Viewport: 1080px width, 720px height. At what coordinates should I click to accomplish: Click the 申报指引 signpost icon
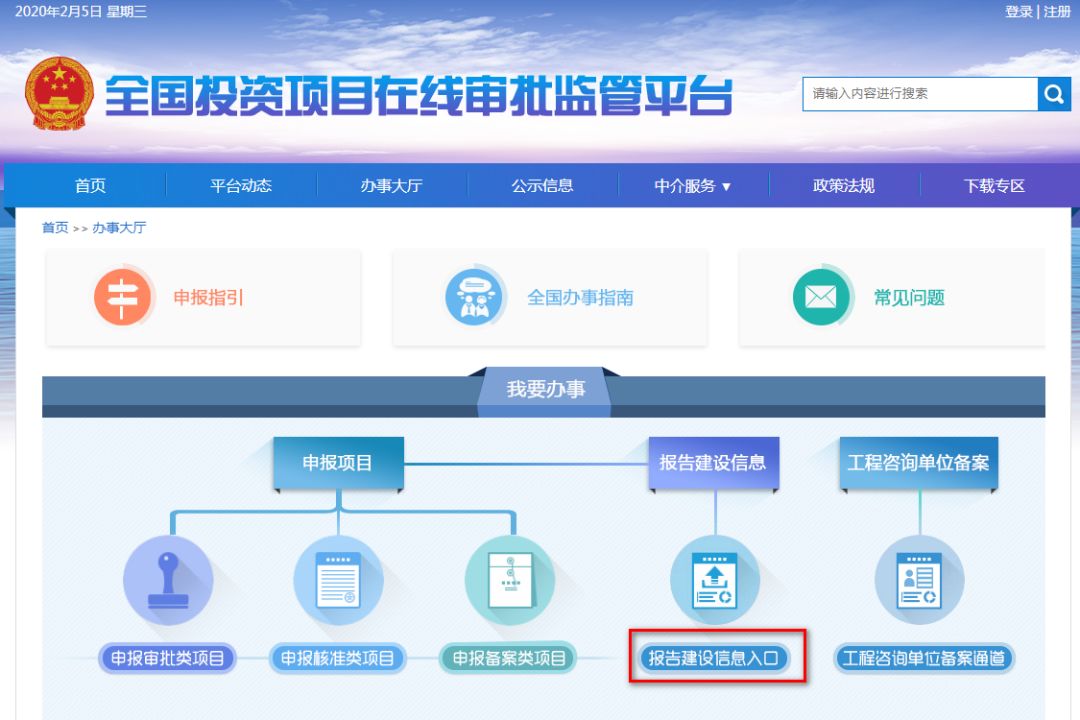pyautogui.click(x=122, y=297)
